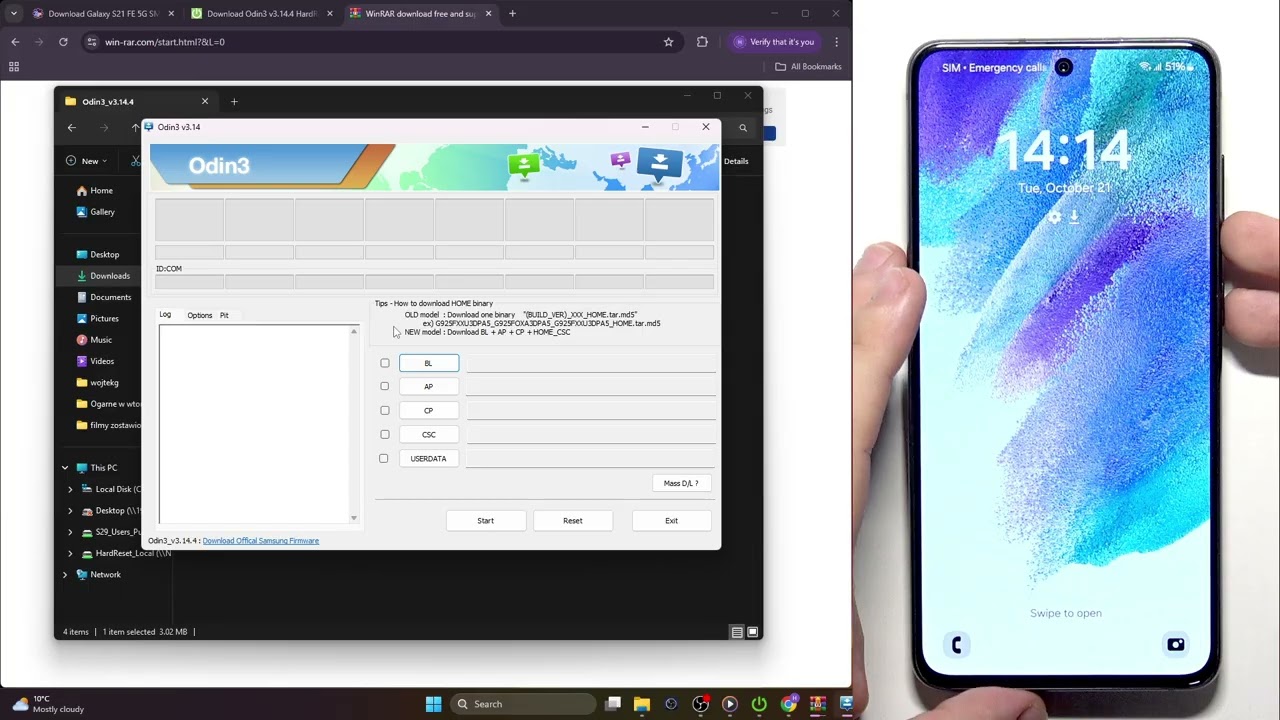
Task: Open the All Bookmarks folder
Action: [x=809, y=67]
